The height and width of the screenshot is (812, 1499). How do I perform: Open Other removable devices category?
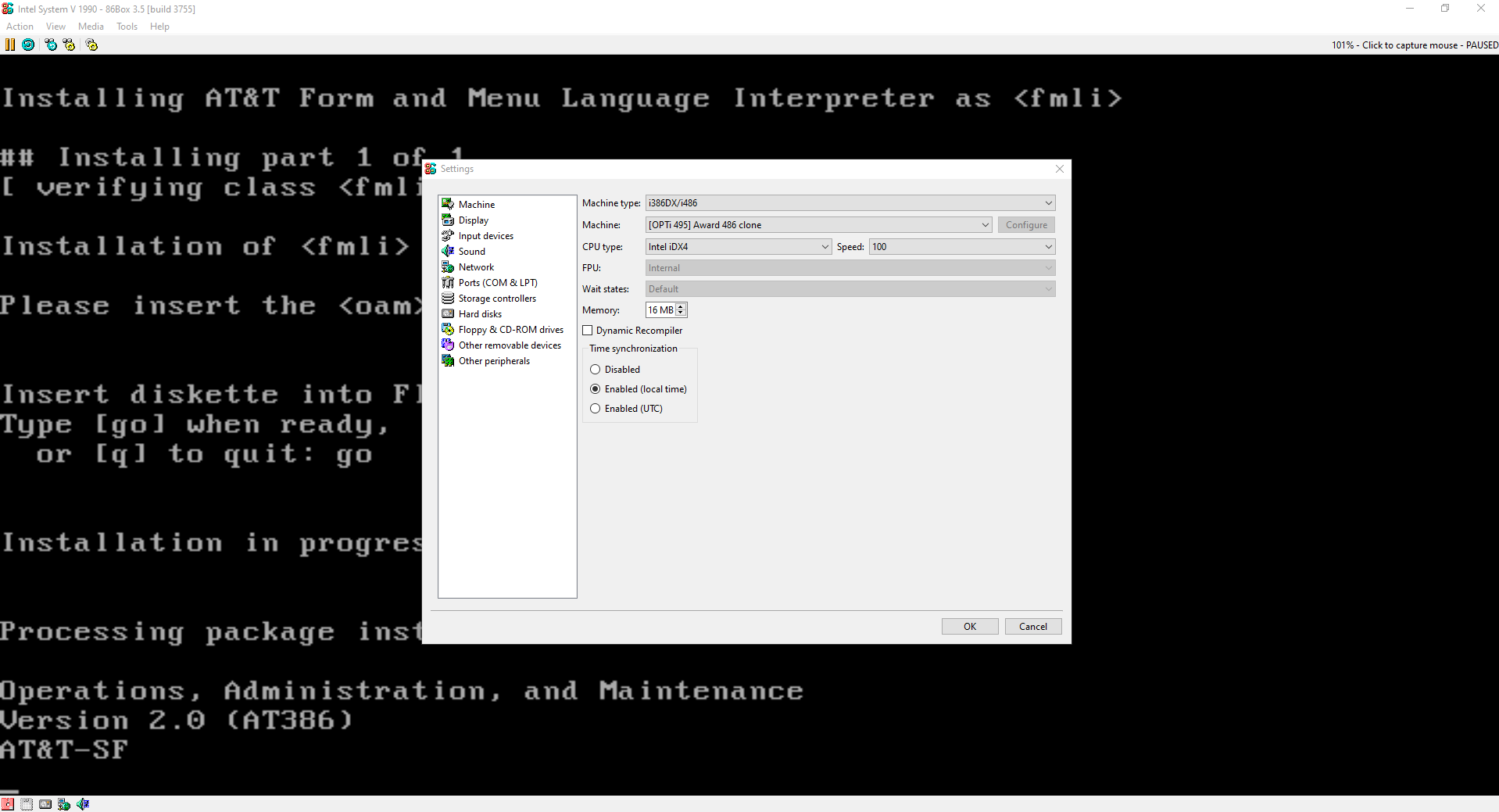click(x=510, y=345)
